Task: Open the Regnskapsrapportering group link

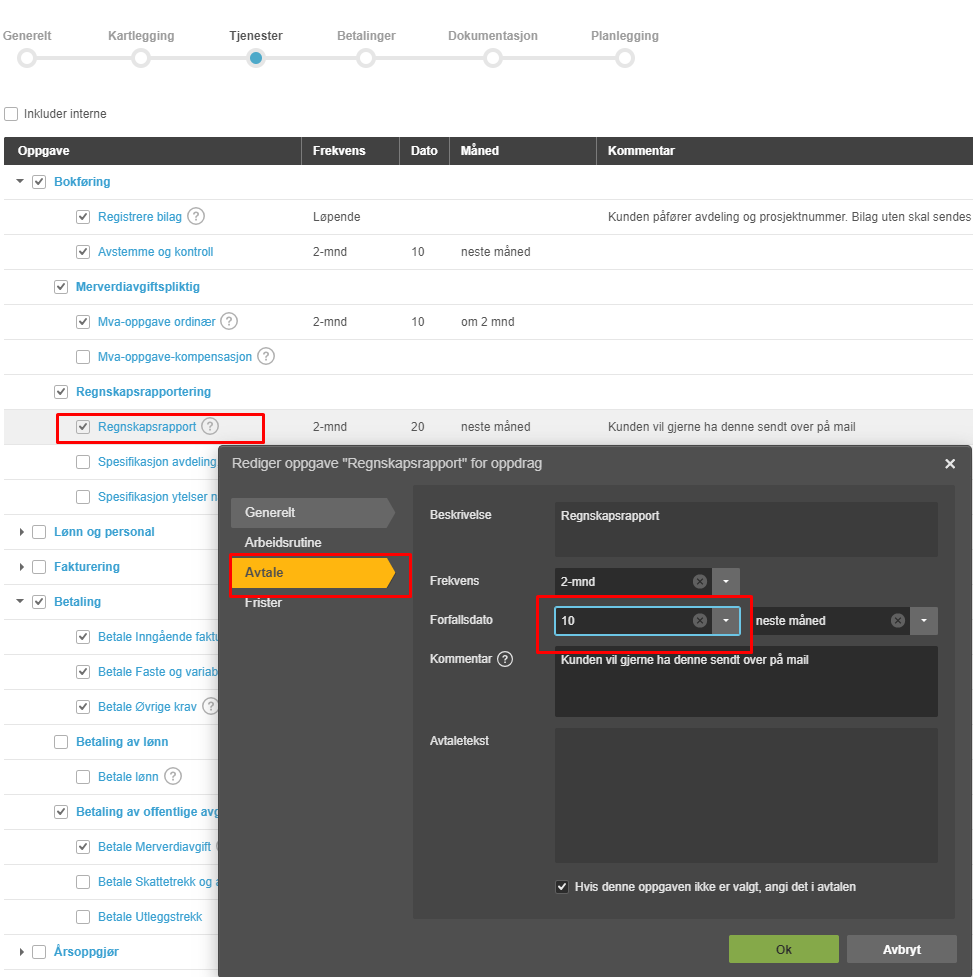Action: 143,391
